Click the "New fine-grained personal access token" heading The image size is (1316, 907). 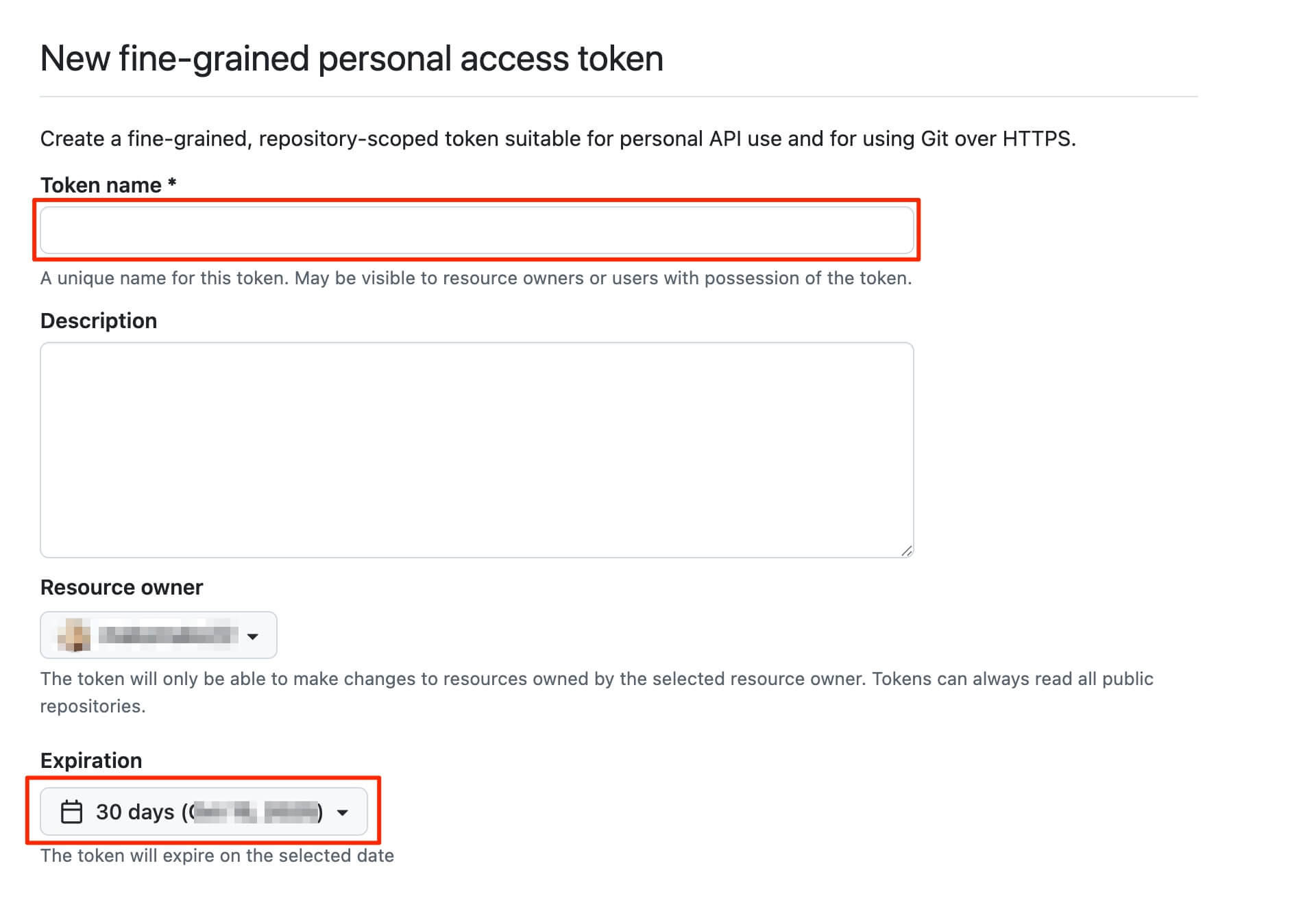pos(352,58)
